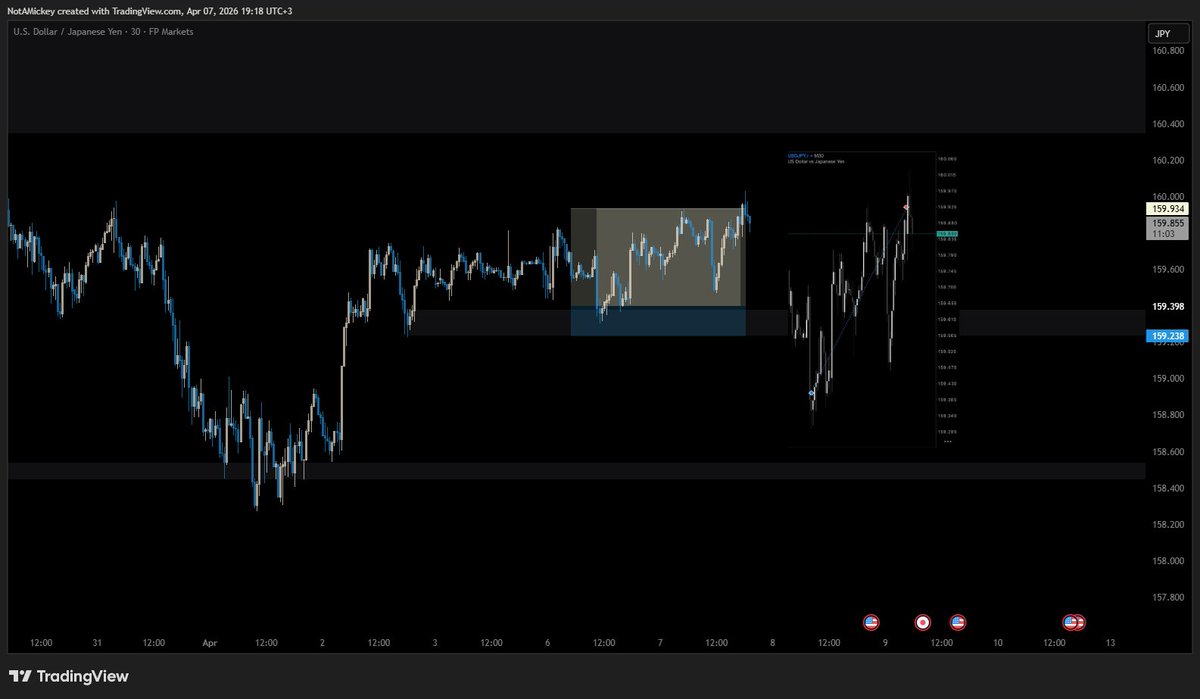Screen dimensions: 1200x699
Task: Click the 6 date label on the time axis
Action: point(548,643)
